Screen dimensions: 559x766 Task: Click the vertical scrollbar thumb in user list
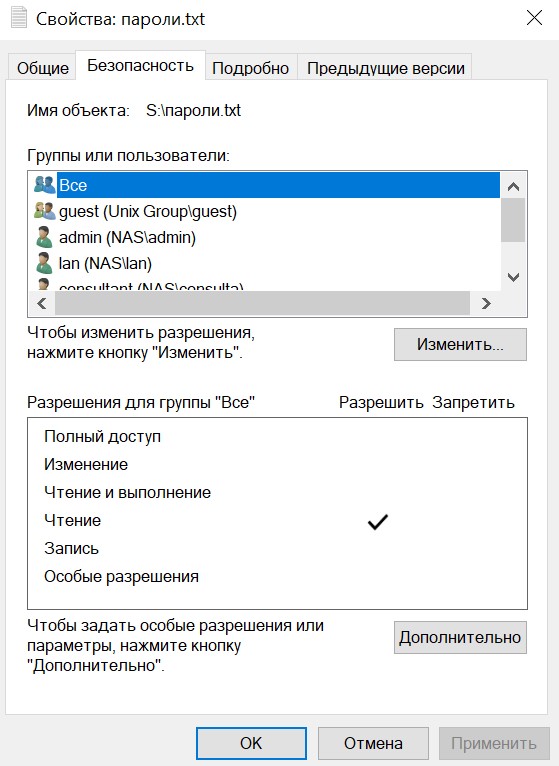pos(513,220)
